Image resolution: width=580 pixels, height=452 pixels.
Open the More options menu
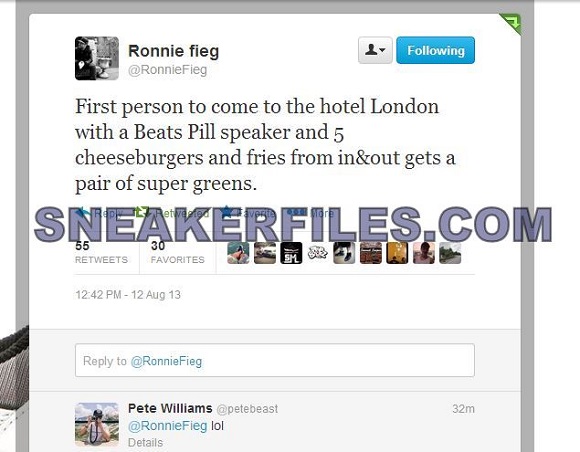297,212
